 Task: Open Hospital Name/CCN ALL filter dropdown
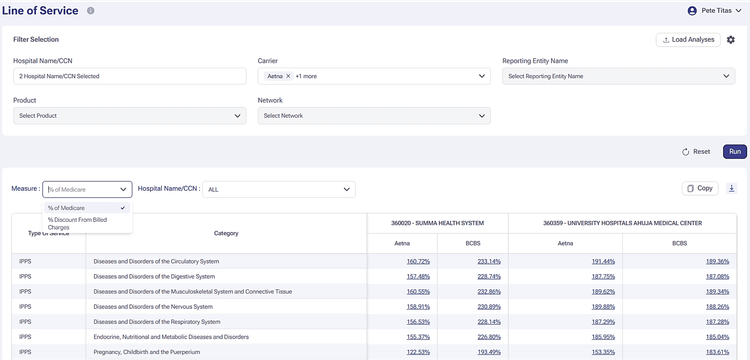[x=279, y=189]
